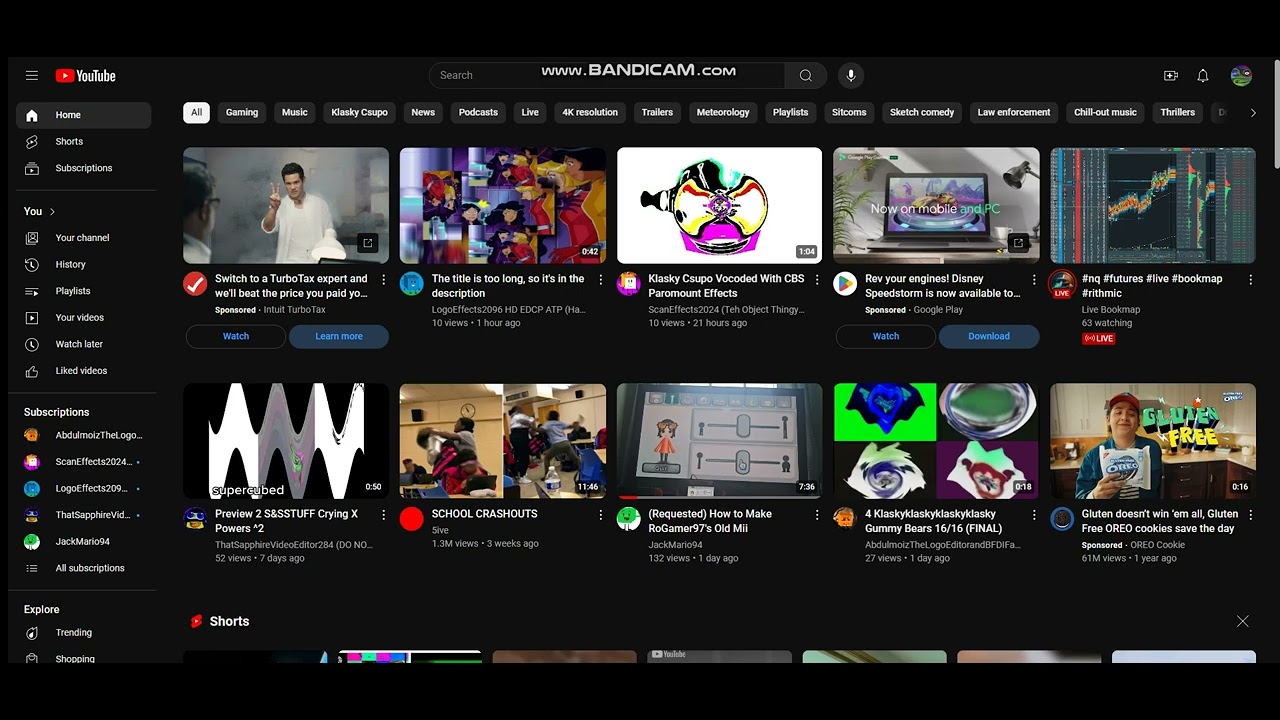
Task: Start voice search with microphone icon
Action: (x=851, y=75)
